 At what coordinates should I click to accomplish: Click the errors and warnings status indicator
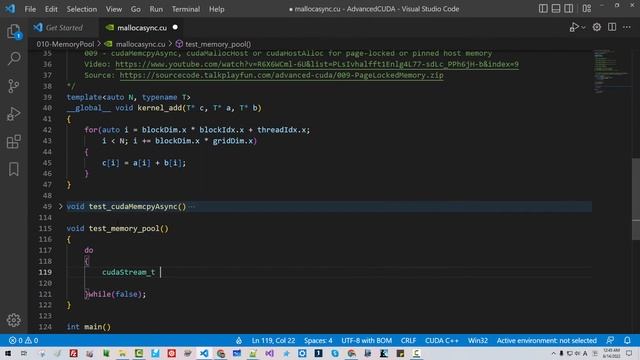coord(23,340)
